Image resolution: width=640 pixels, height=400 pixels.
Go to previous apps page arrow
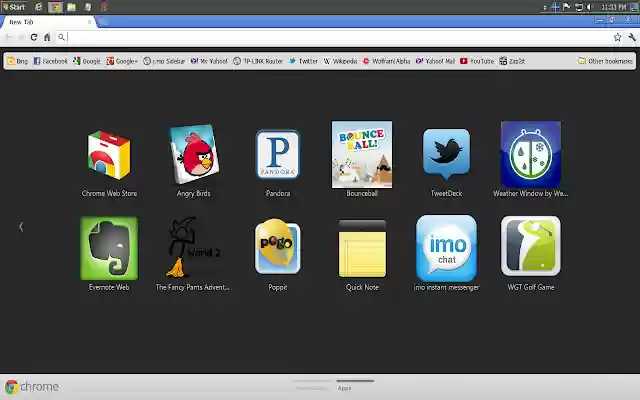click(21, 227)
